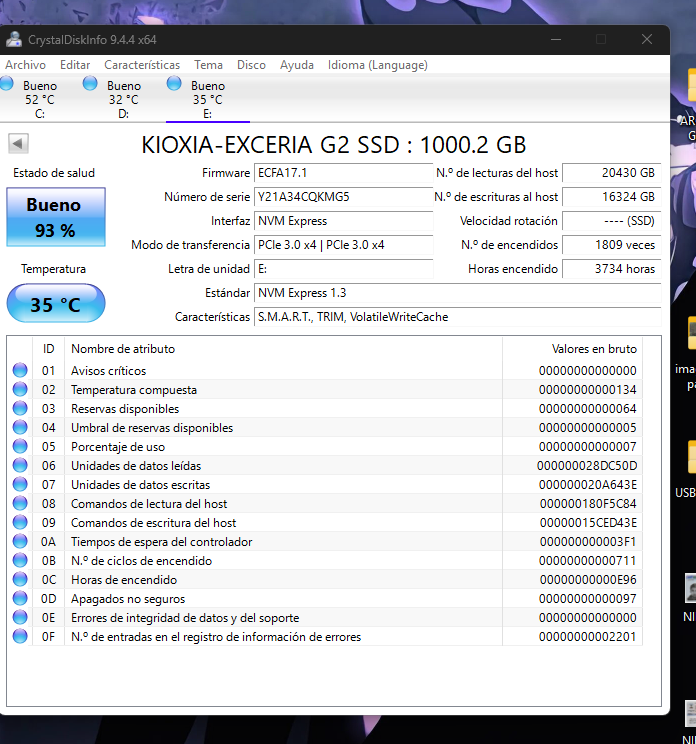696x744 pixels.
Task: Click the ID column header
Action: tap(48, 349)
